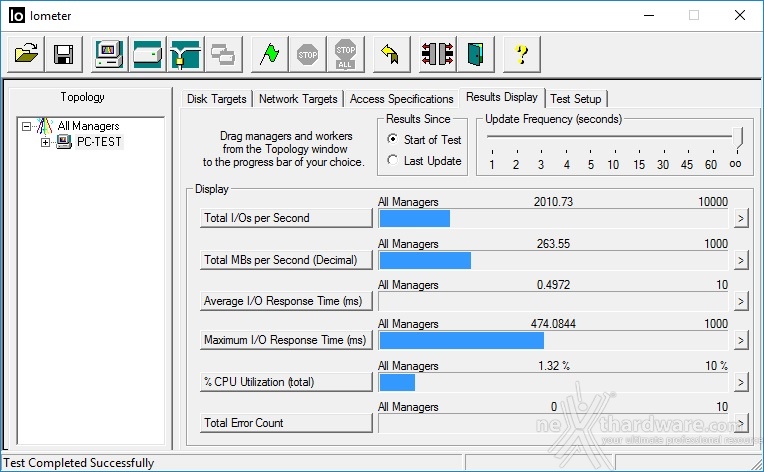
Task: Set update frequency to 5 seconds
Action: click(x=590, y=164)
